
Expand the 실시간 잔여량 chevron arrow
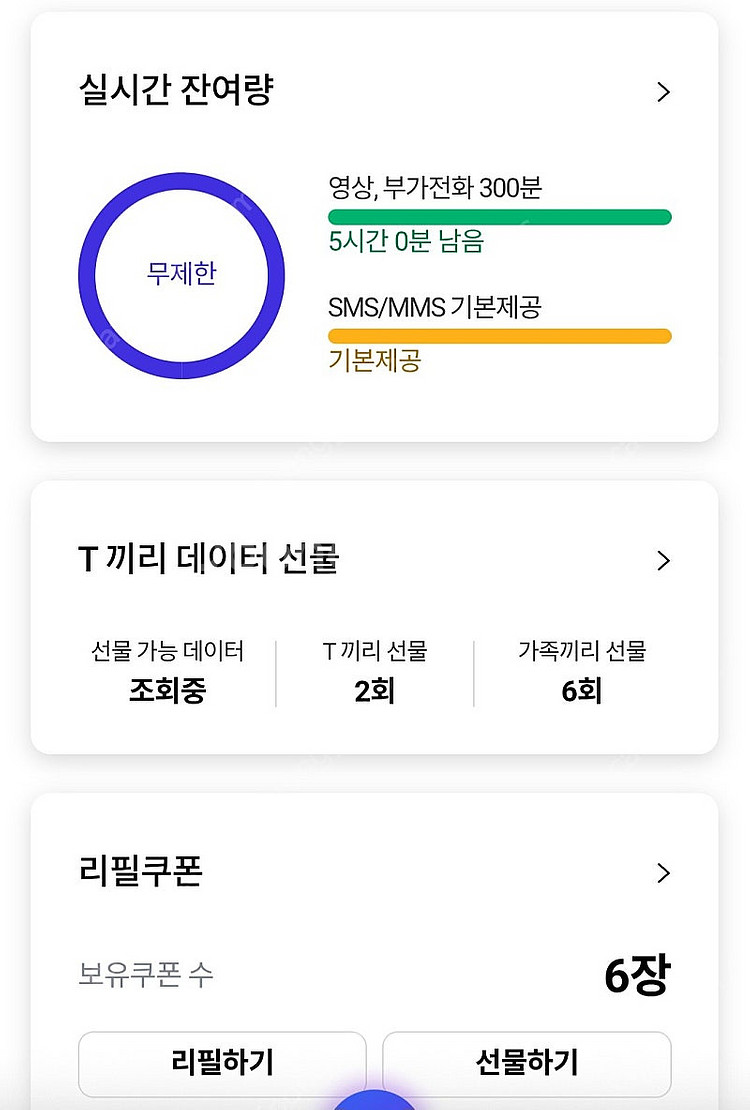point(662,92)
